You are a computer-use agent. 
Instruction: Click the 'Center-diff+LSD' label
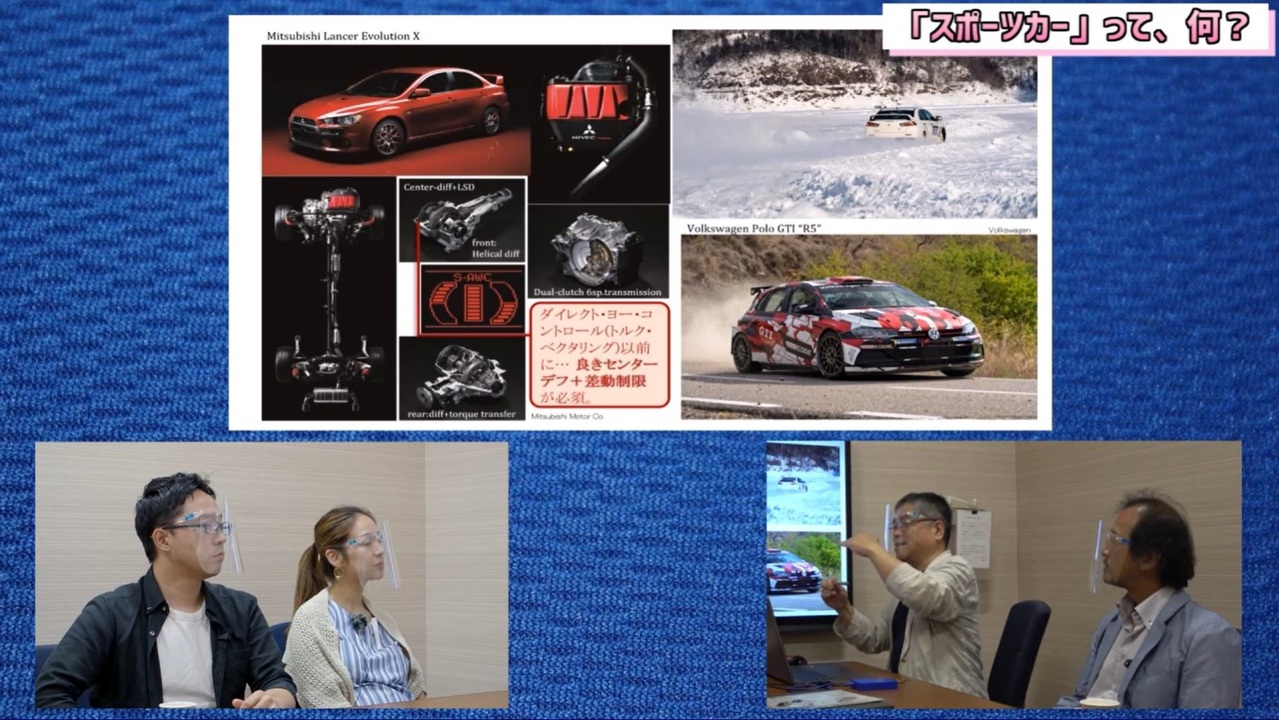point(439,187)
